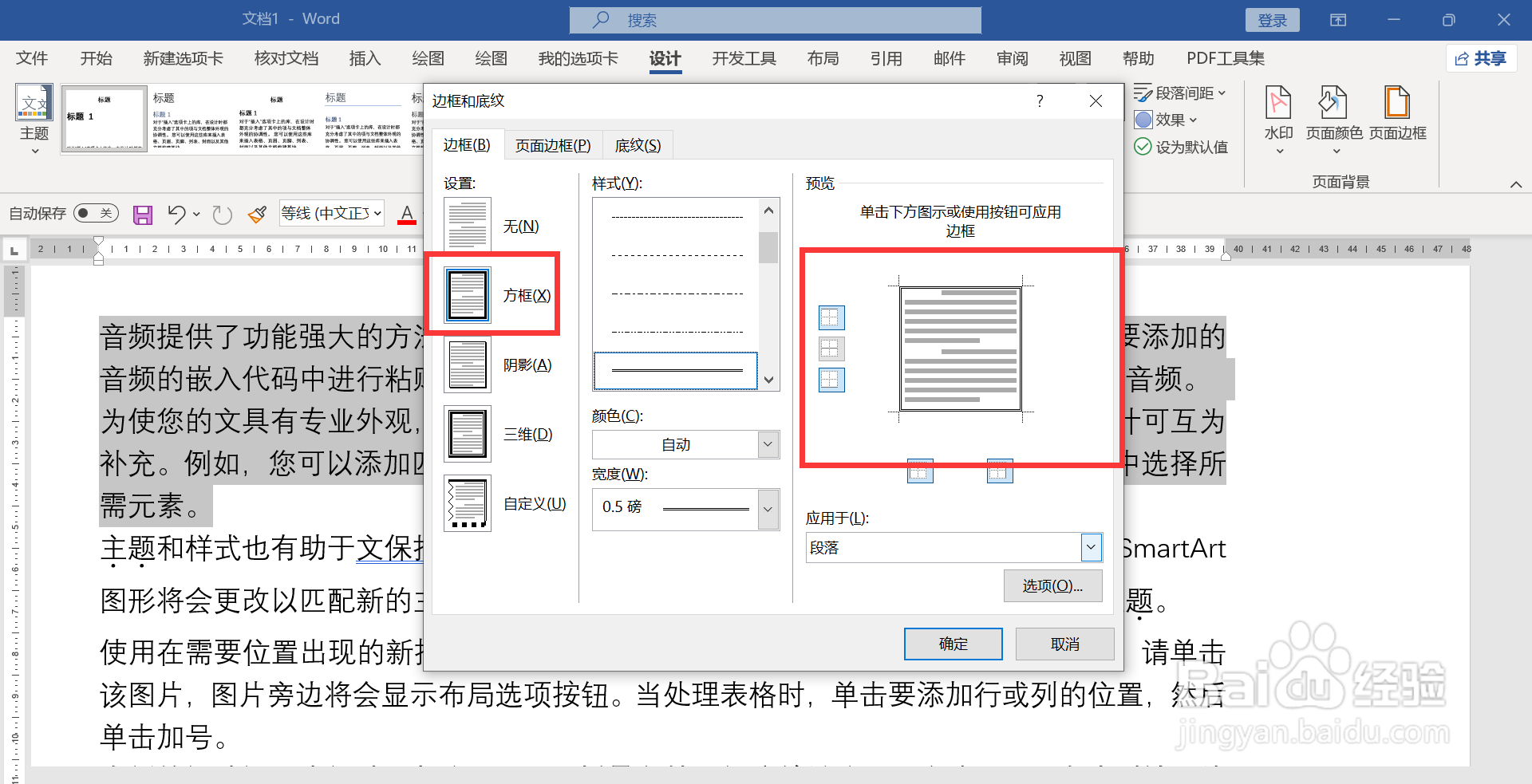The height and width of the screenshot is (784, 1532).
Task: Choose the 方框(X) box border setting
Action: (468, 295)
